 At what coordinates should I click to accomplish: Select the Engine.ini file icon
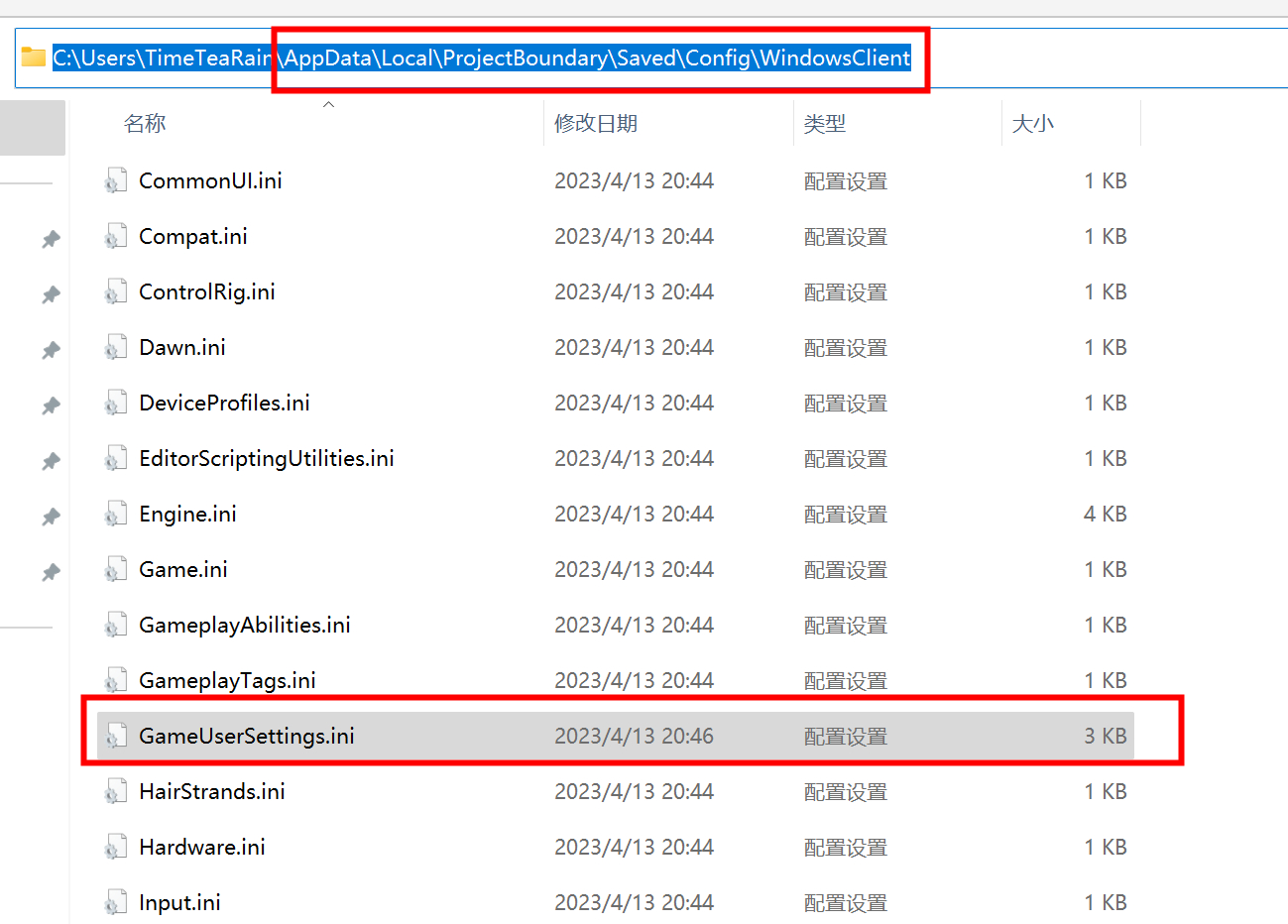pyautogui.click(x=116, y=514)
